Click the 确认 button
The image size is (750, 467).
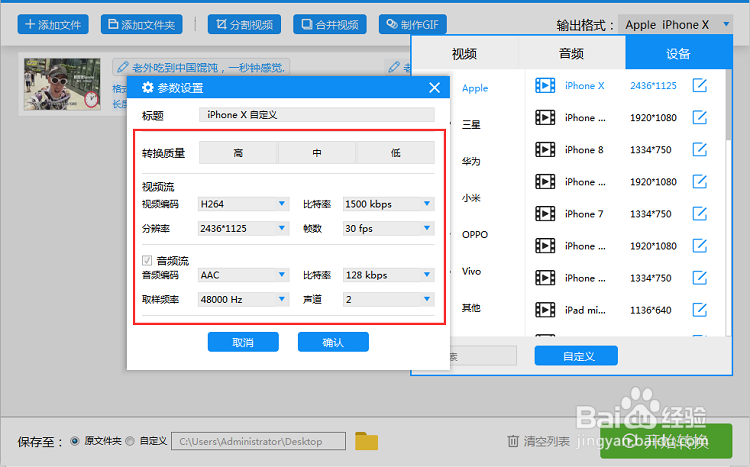pyautogui.click(x=333, y=342)
